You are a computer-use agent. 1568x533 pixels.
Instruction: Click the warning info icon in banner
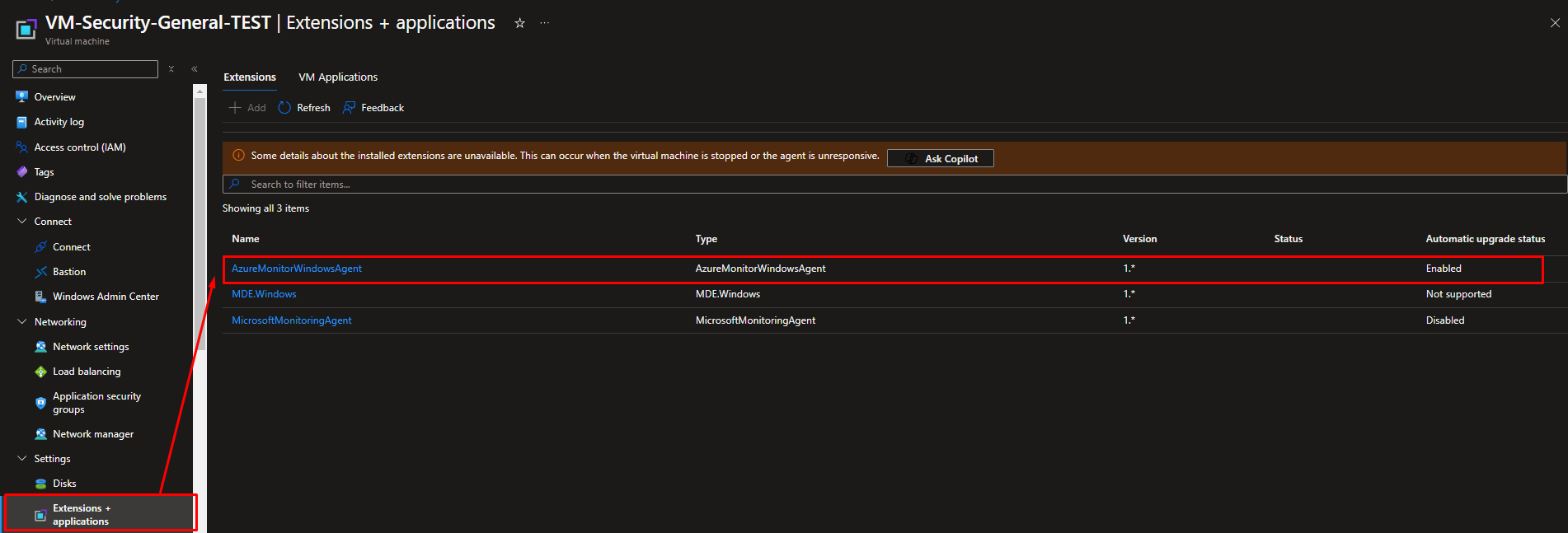click(x=238, y=155)
